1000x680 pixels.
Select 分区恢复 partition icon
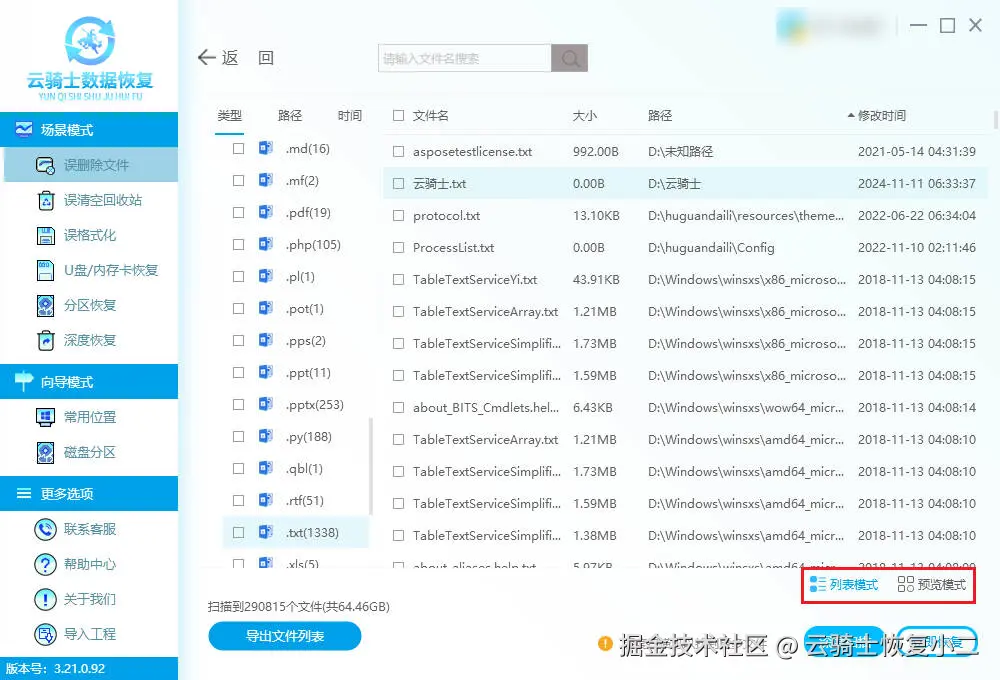pos(45,306)
